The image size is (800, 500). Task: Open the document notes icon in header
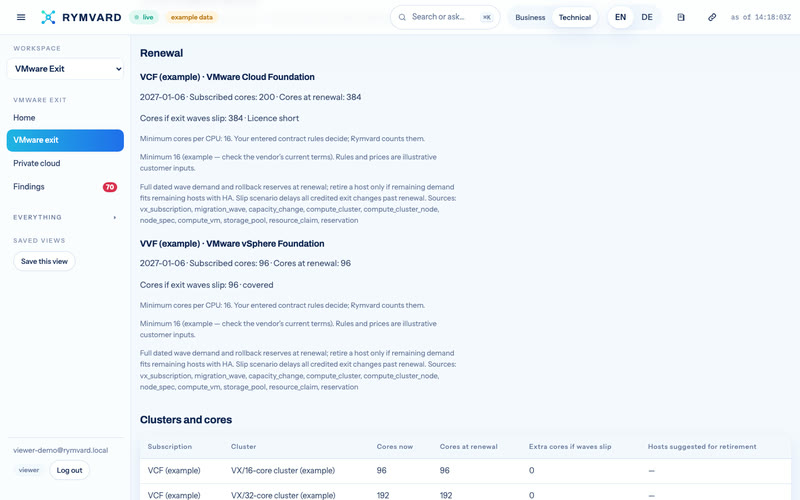pos(681,17)
